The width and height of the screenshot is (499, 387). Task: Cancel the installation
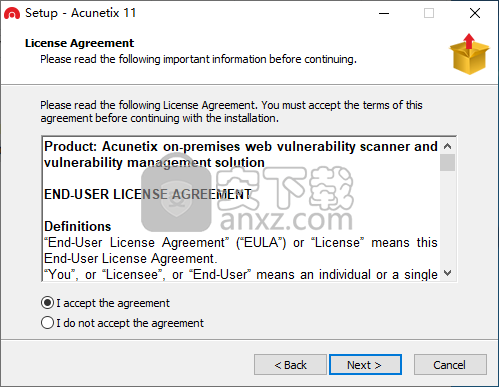pyautogui.click(x=450, y=365)
